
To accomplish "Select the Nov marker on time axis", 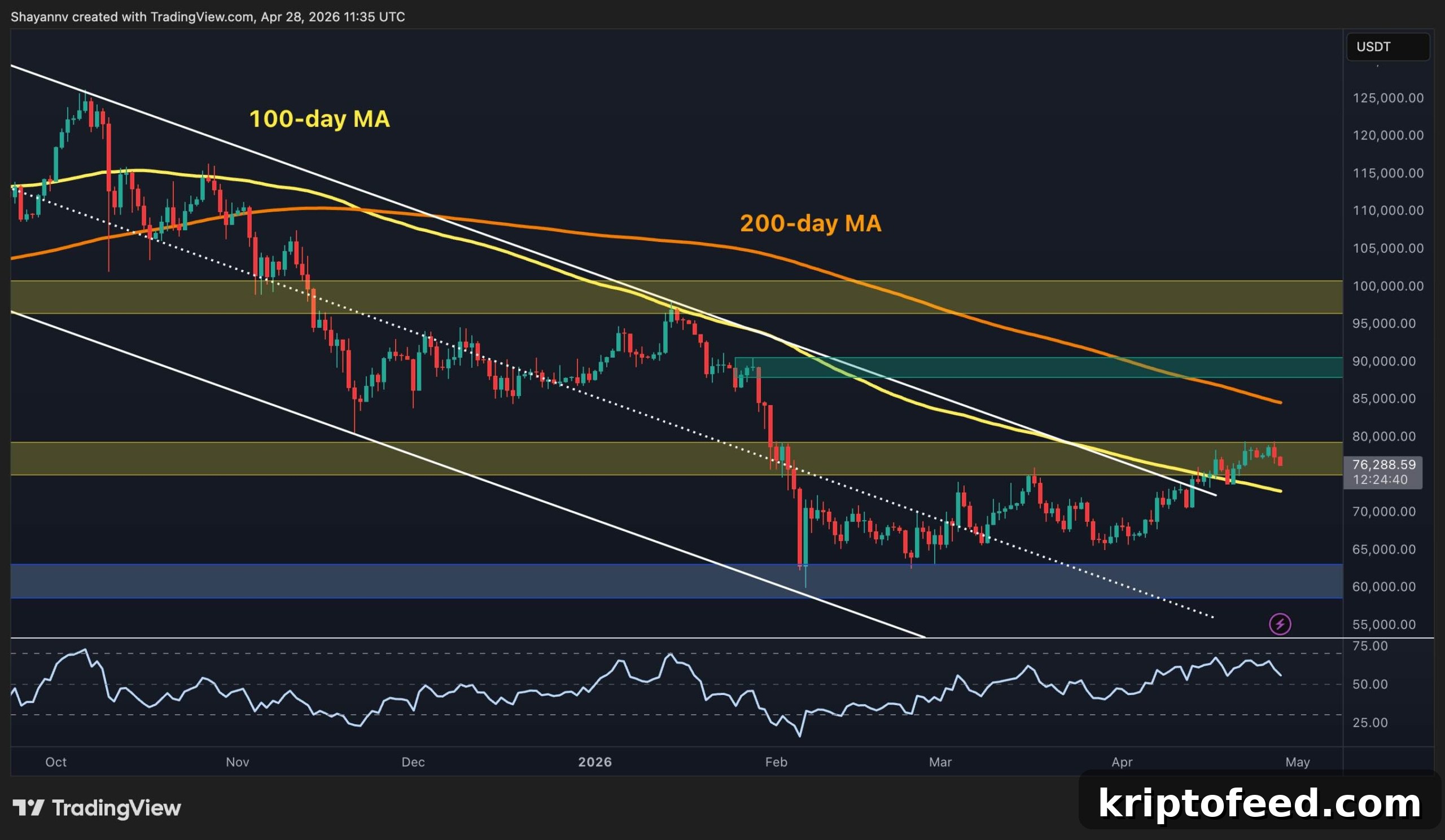I will pos(238,762).
